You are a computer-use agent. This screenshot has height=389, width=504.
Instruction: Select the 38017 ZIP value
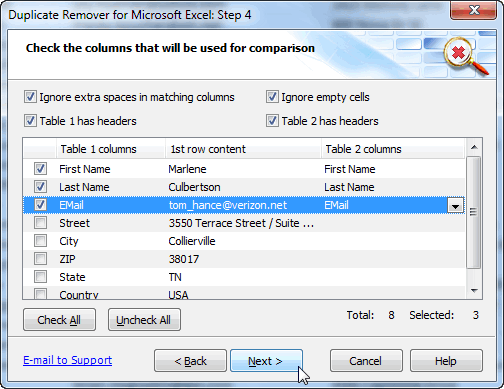(x=184, y=259)
